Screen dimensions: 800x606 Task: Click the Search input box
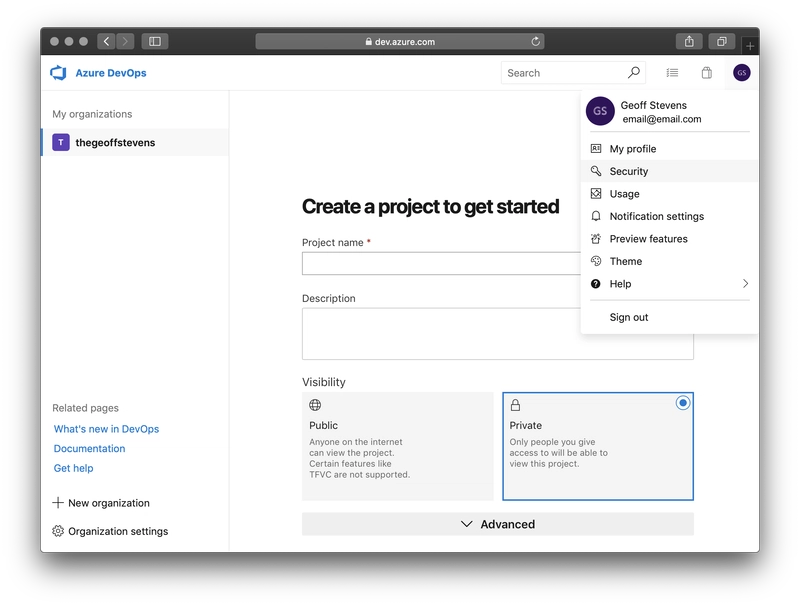(573, 72)
